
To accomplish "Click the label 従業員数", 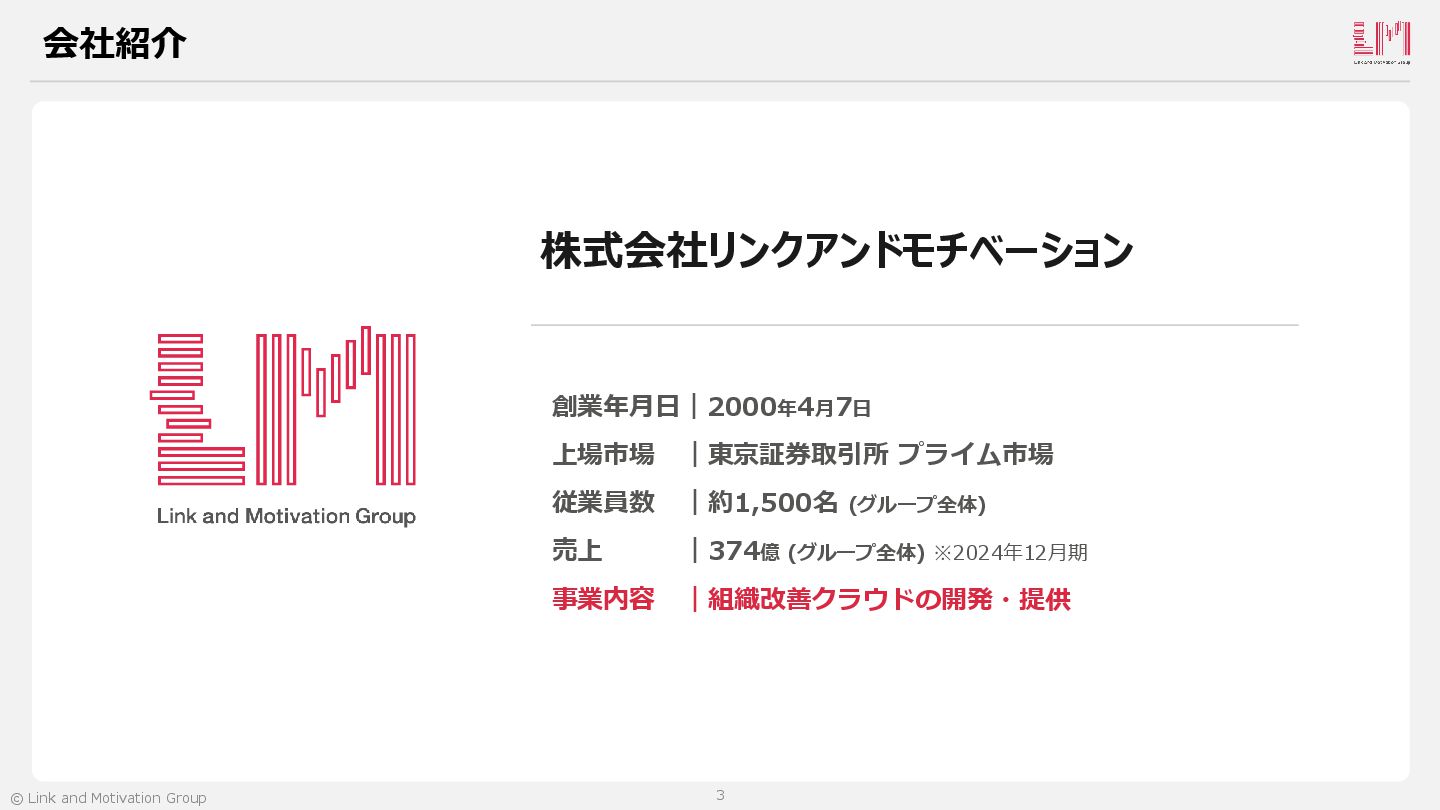I will pos(603,502).
